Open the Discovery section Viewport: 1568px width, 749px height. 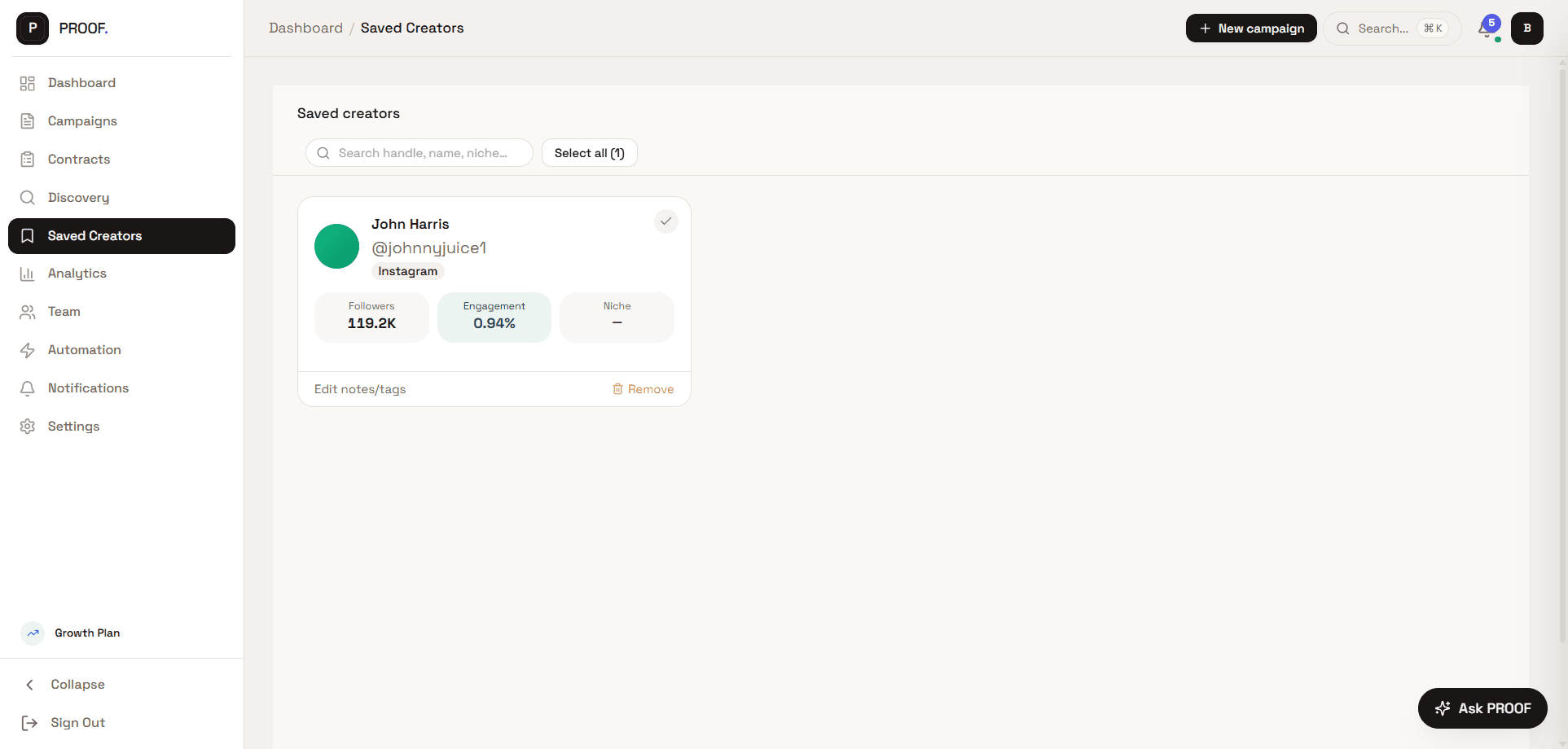tap(121, 198)
